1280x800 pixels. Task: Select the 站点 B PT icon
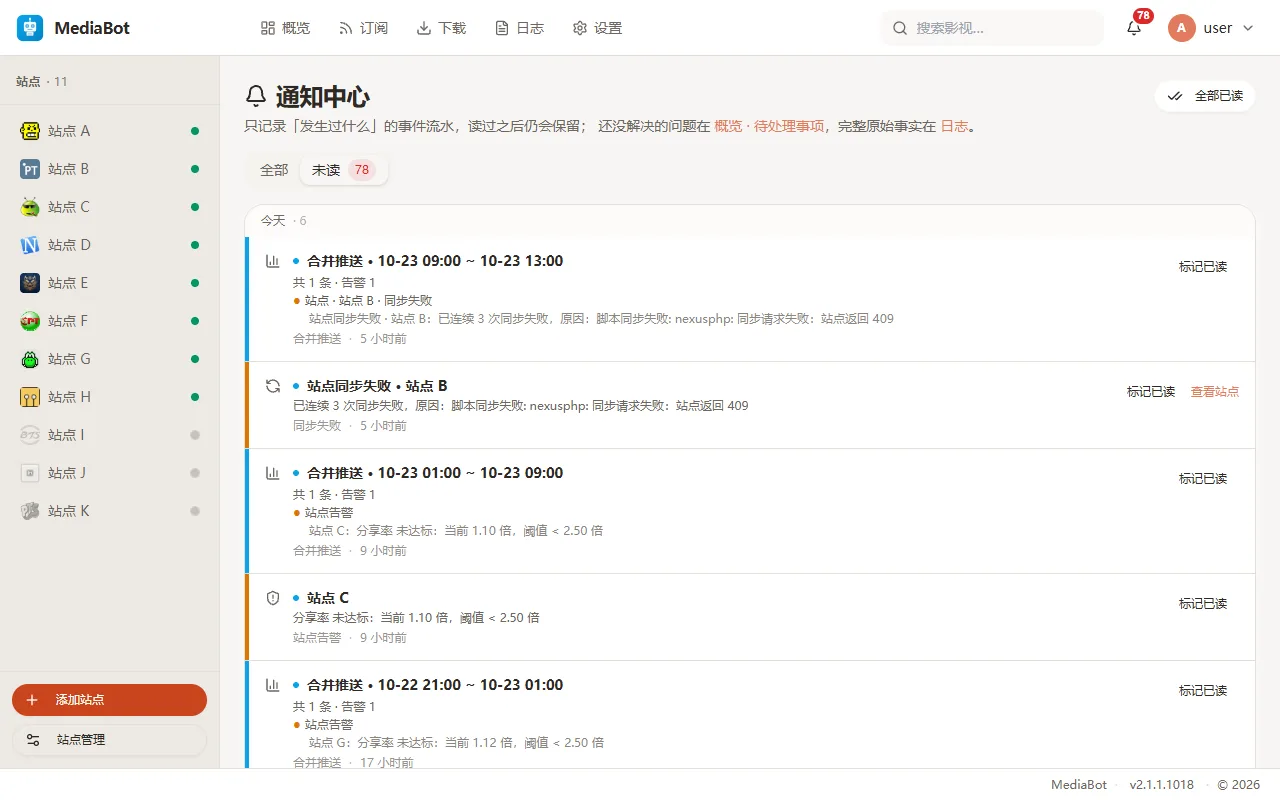click(30, 169)
